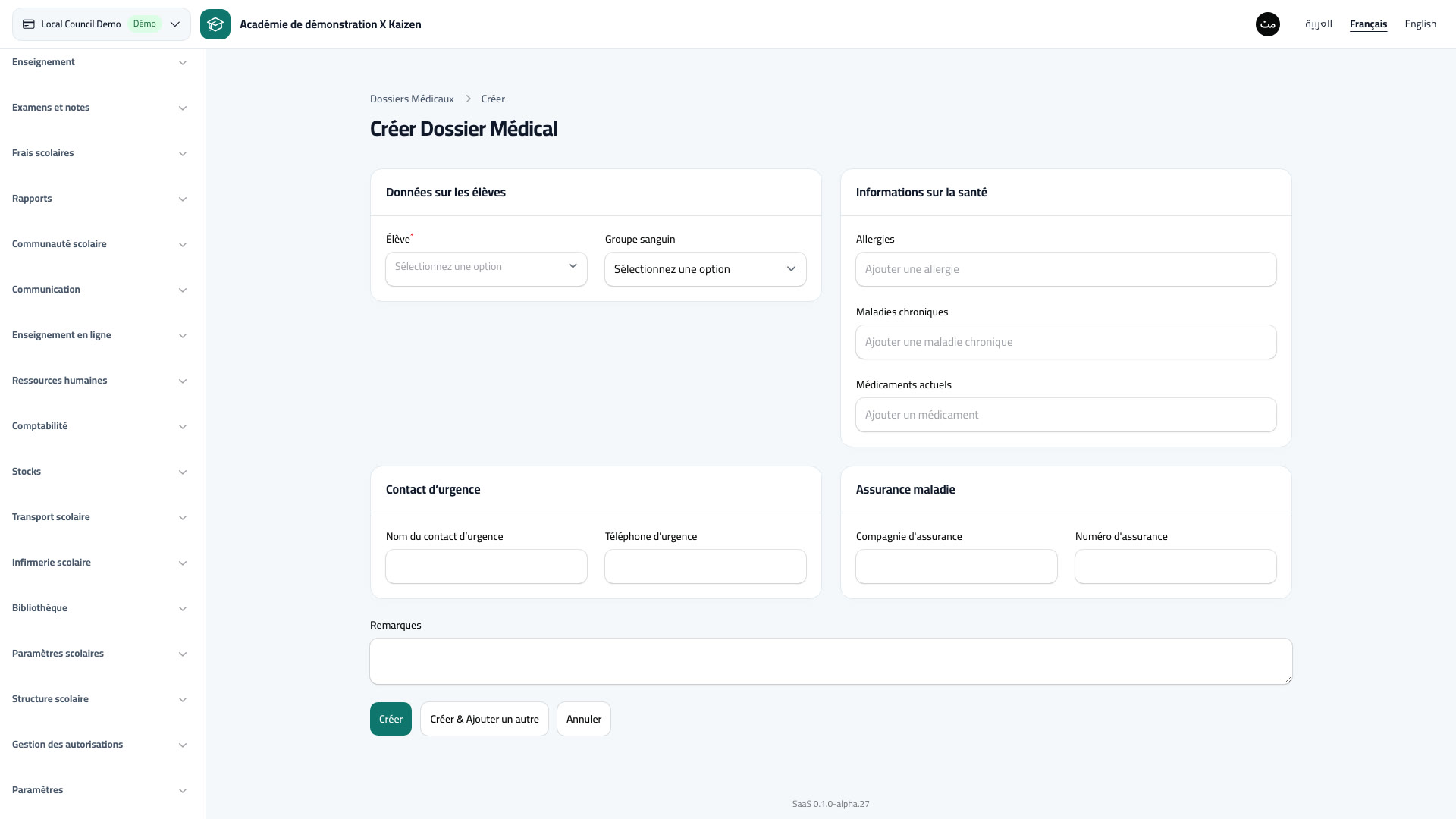Expand Infirmerie scolaire section
1456x819 pixels.
pos(99,563)
